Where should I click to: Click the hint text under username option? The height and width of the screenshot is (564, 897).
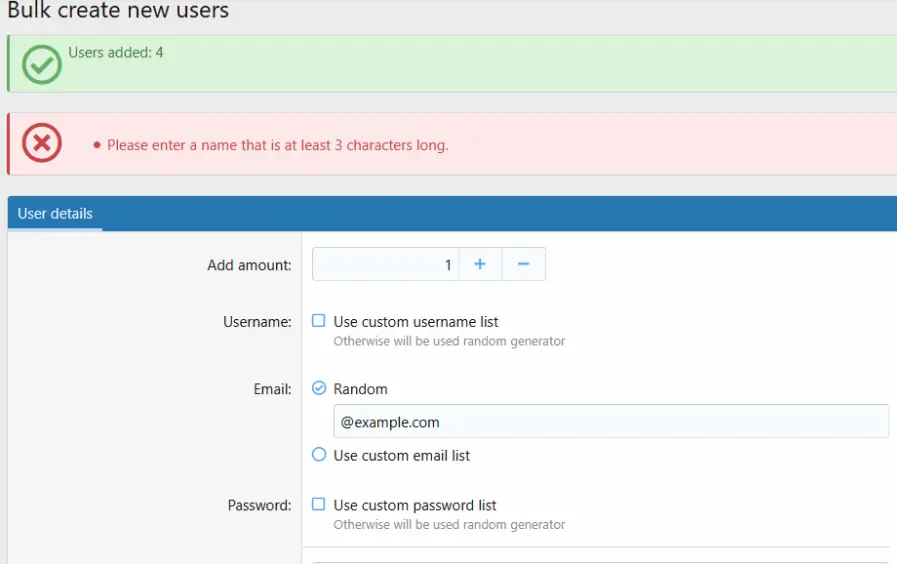[449, 341]
